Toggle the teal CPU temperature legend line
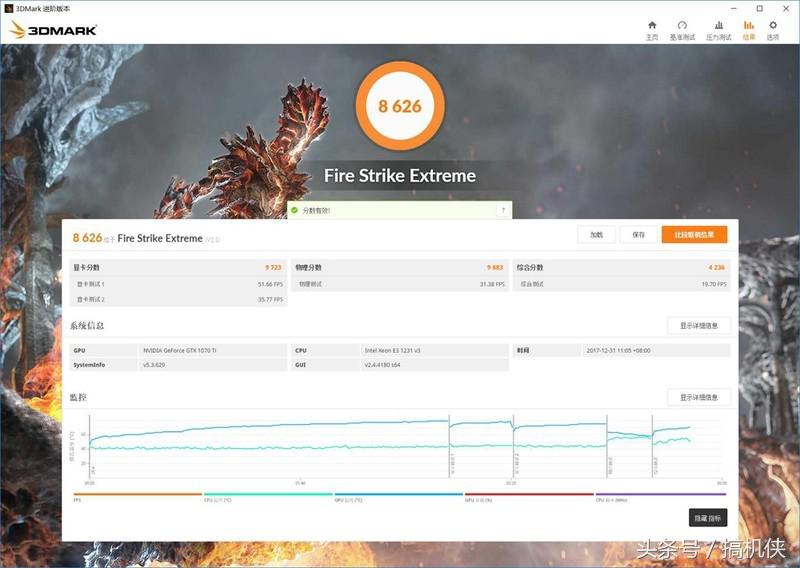The width and height of the screenshot is (800, 568). pyautogui.click(x=268, y=494)
